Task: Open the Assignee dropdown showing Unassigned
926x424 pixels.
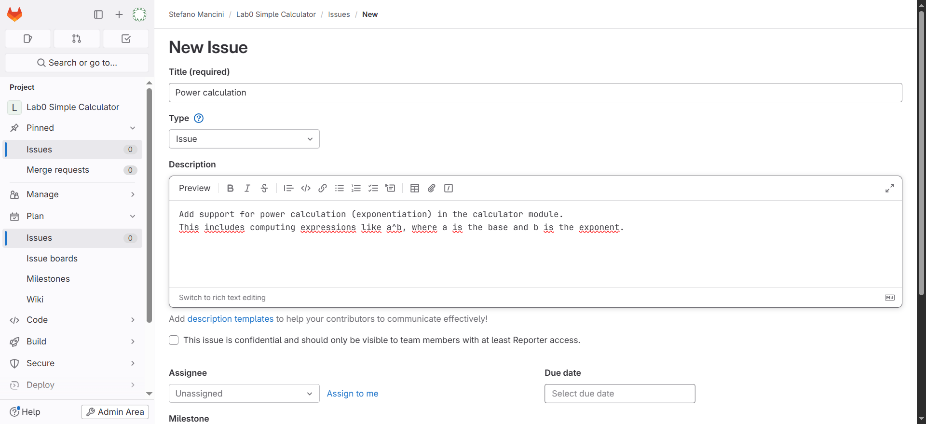Action: pyautogui.click(x=244, y=394)
